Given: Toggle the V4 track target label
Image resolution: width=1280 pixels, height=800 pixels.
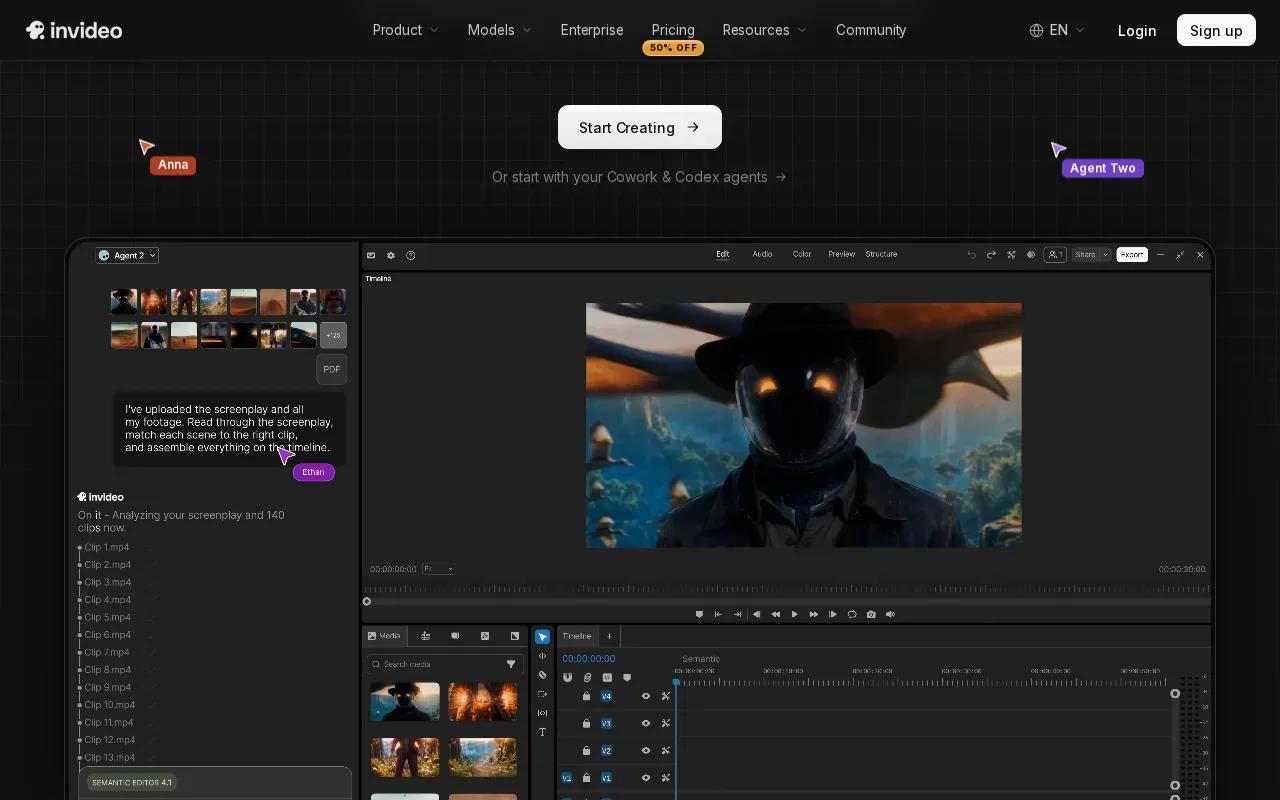Looking at the screenshot, I should tap(606, 696).
